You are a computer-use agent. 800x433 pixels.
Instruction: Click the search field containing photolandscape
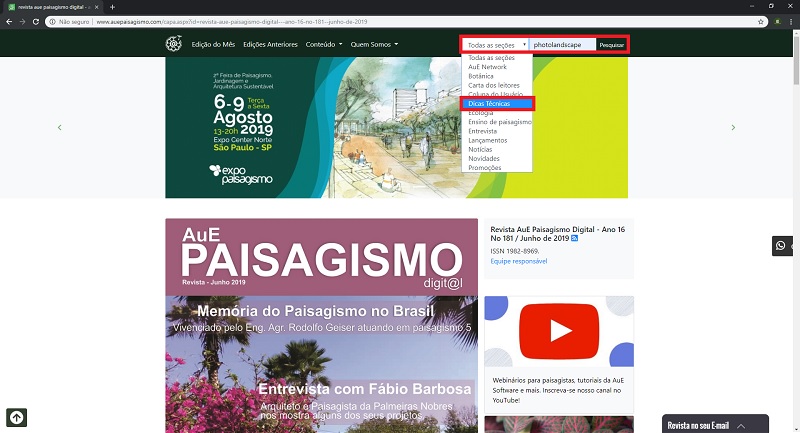coord(562,45)
